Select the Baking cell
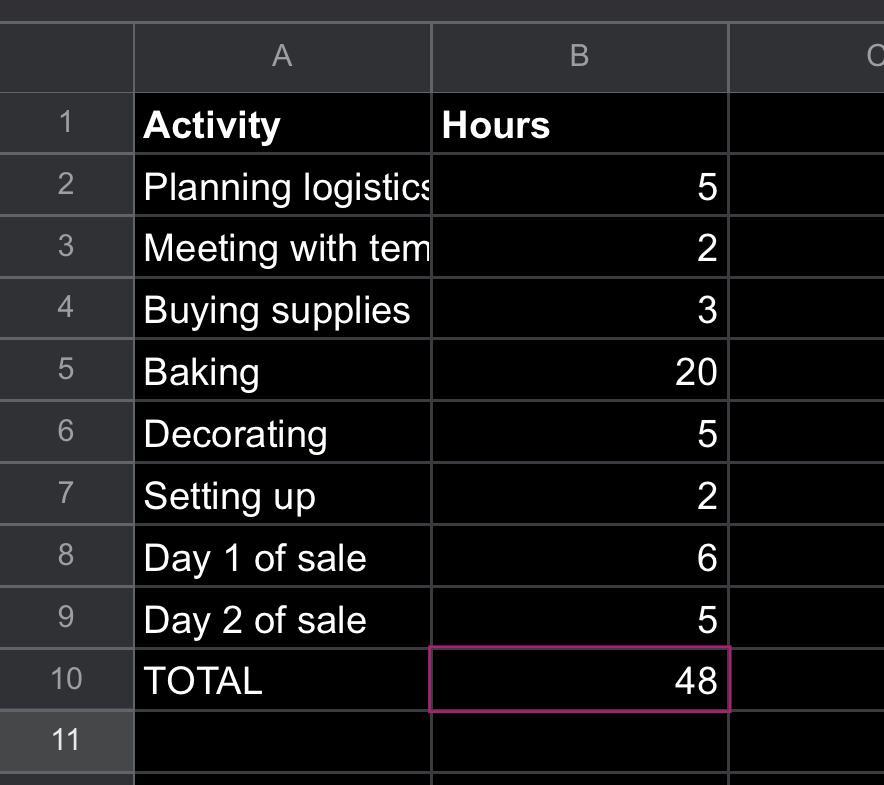 [x=282, y=371]
